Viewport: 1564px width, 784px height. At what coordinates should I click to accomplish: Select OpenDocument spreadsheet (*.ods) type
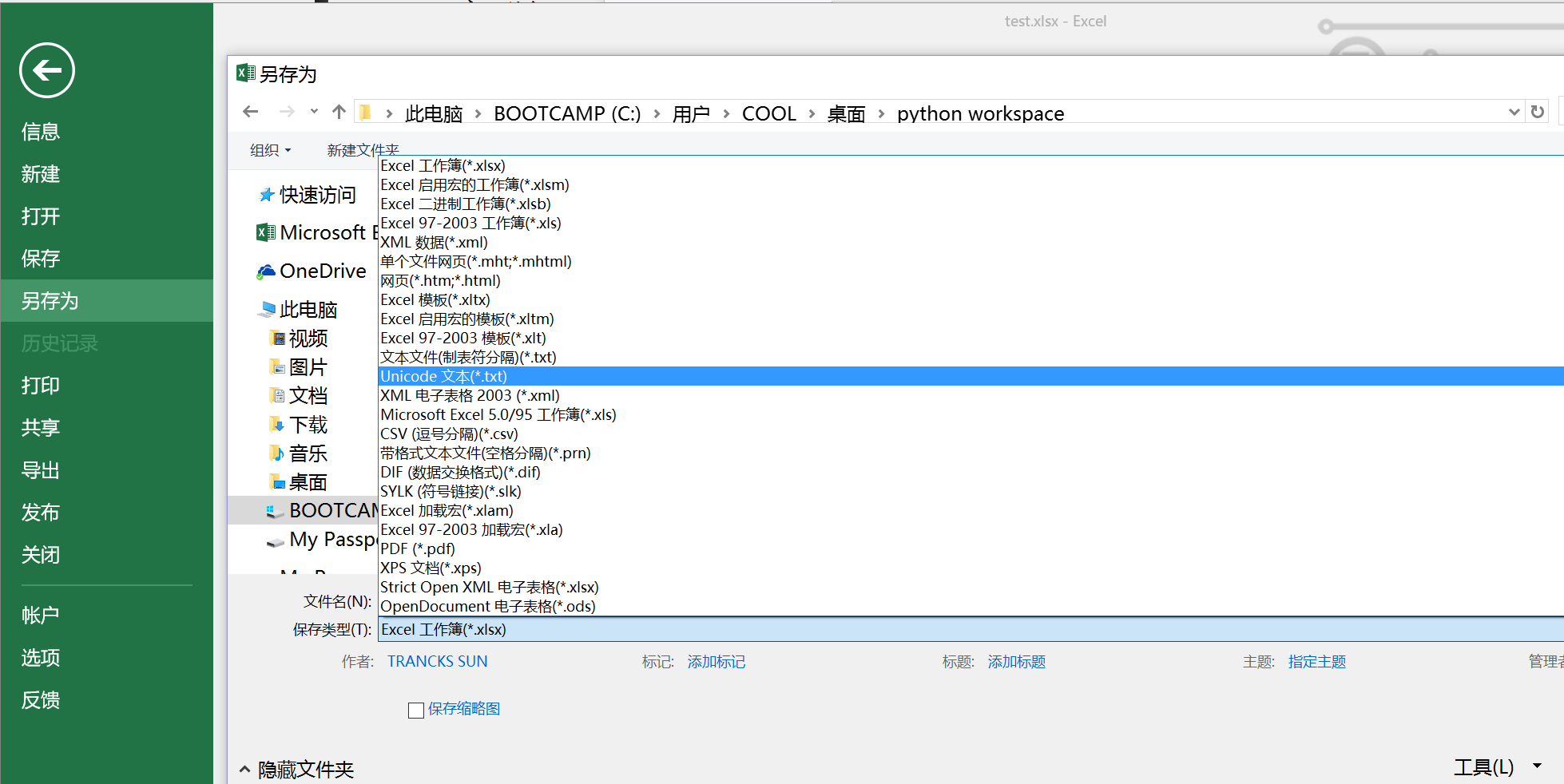click(x=971, y=606)
